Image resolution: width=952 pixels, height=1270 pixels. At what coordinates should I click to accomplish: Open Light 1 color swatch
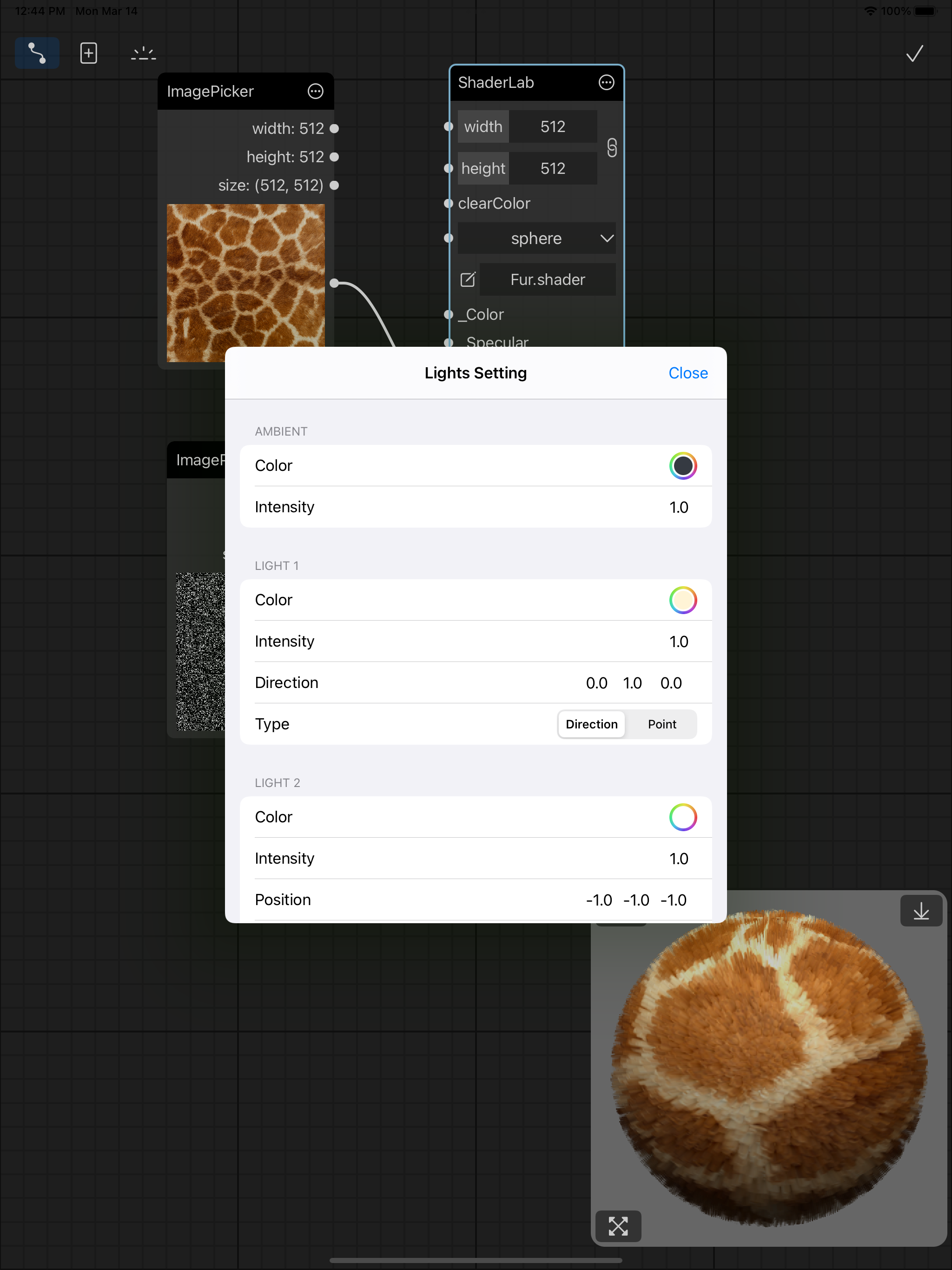coord(682,600)
